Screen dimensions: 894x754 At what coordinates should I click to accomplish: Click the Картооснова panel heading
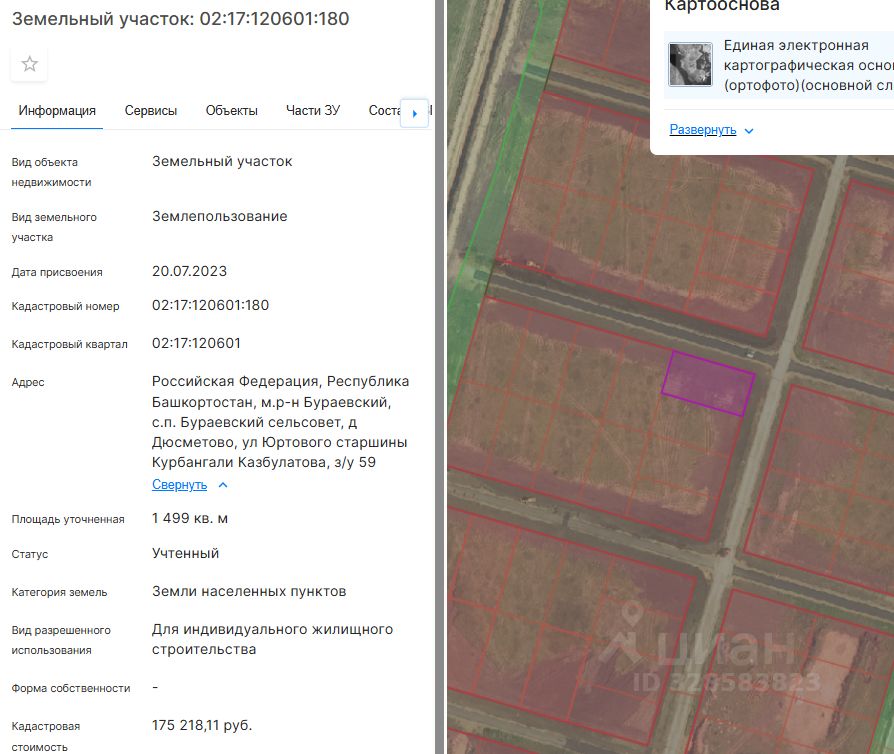(x=722, y=6)
